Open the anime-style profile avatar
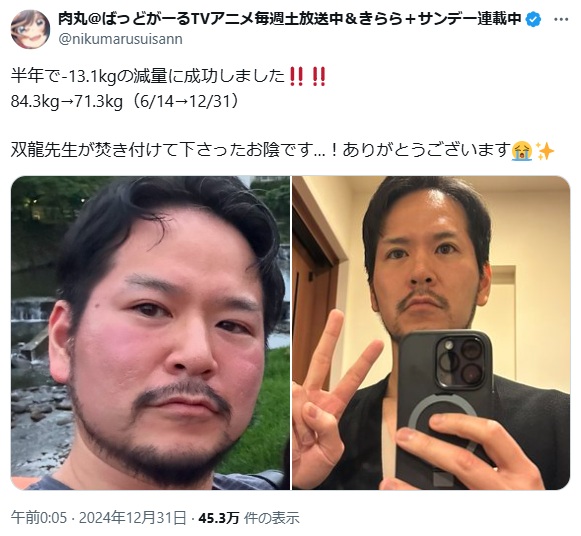Image resolution: width=581 pixels, height=536 pixels. coord(30,29)
